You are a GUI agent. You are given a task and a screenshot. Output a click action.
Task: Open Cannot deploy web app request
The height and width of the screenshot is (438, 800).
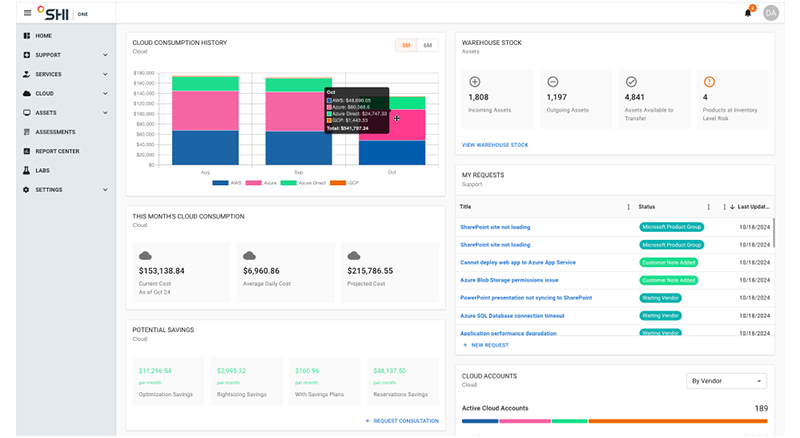[x=518, y=262]
